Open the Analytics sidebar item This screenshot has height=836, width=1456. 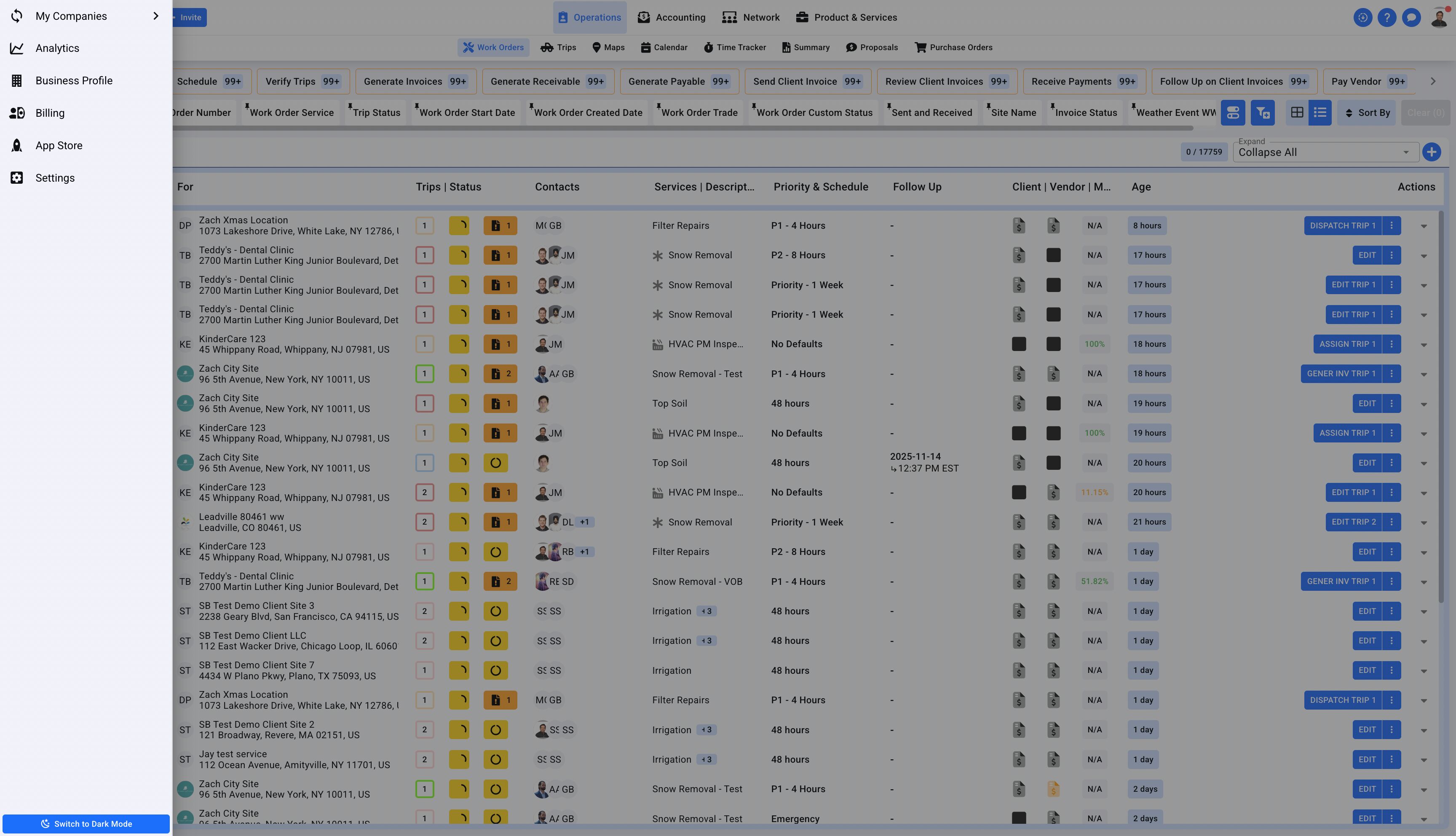[x=57, y=48]
